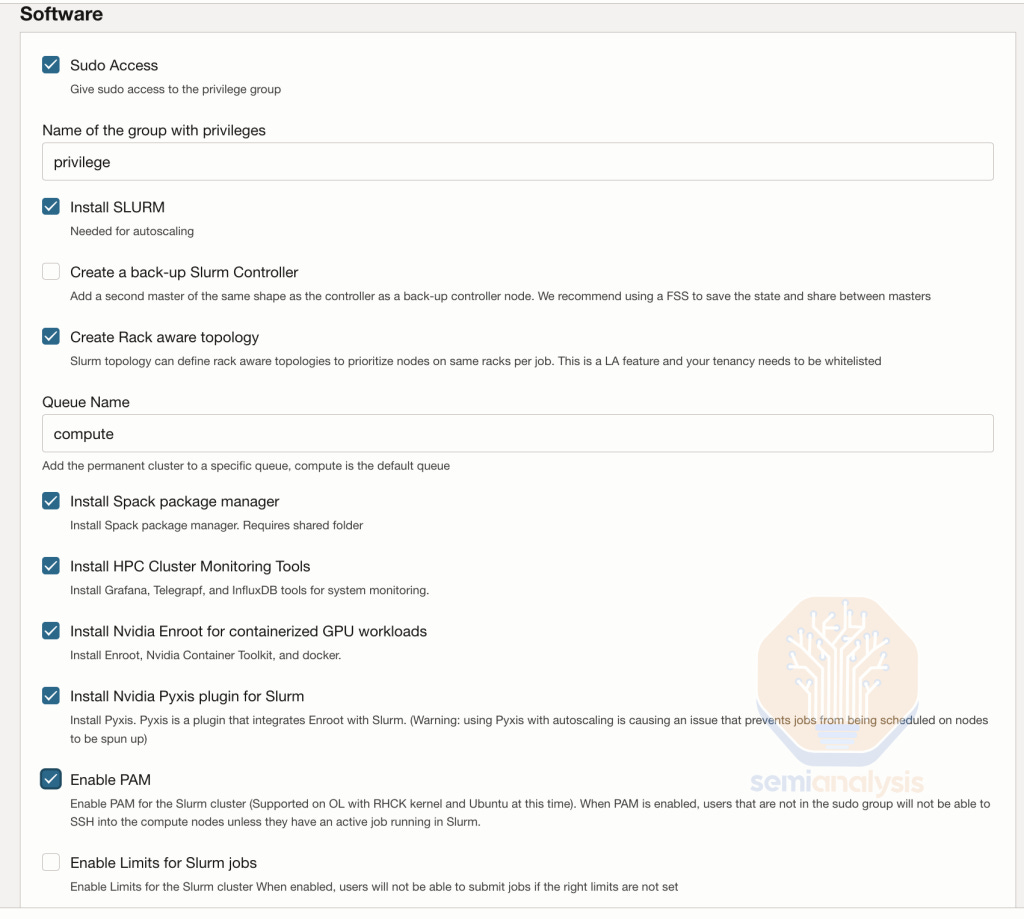Viewport: 1024px width, 919px height.
Task: Click the 'Sudo Access' label text
Action: click(114, 65)
